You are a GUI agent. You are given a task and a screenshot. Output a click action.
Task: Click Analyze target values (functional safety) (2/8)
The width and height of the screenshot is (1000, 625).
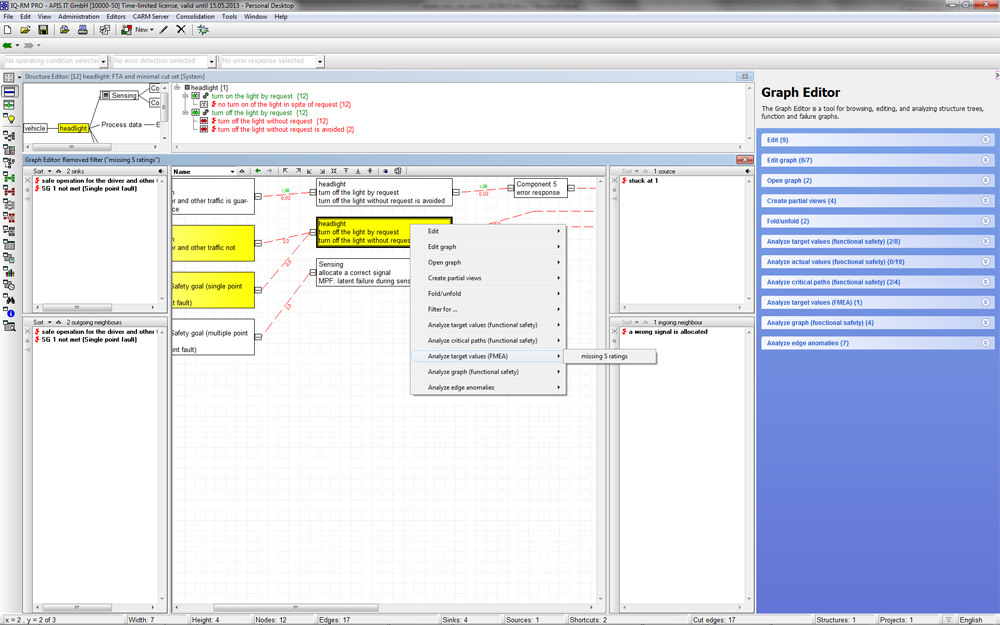click(834, 242)
